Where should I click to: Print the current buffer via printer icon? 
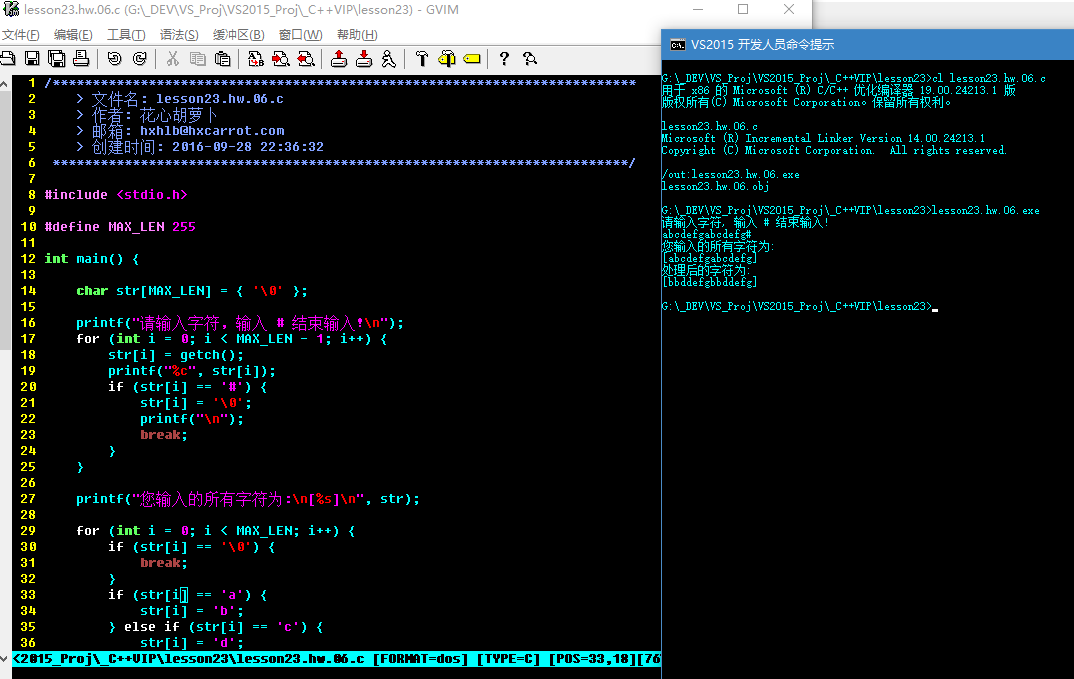81,59
